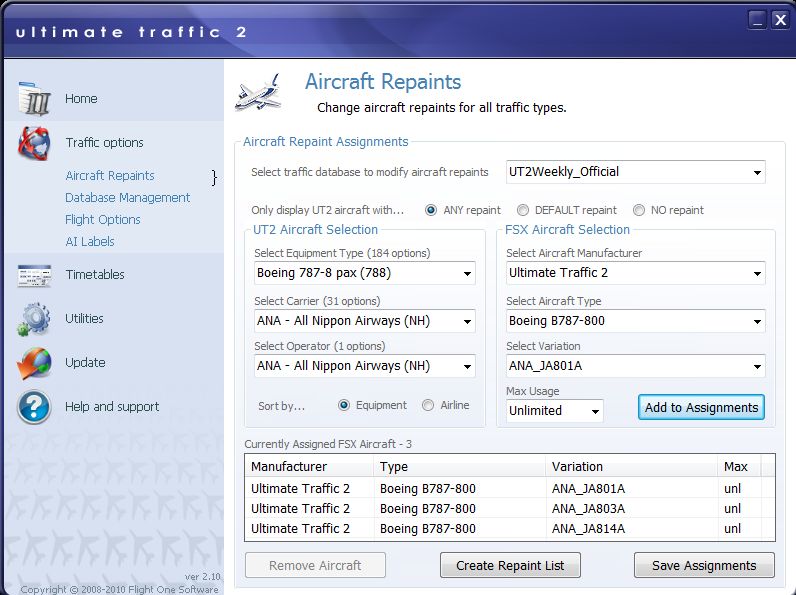Open Select Variation dropdown
796x595 pixels.
pyautogui.click(x=636, y=366)
